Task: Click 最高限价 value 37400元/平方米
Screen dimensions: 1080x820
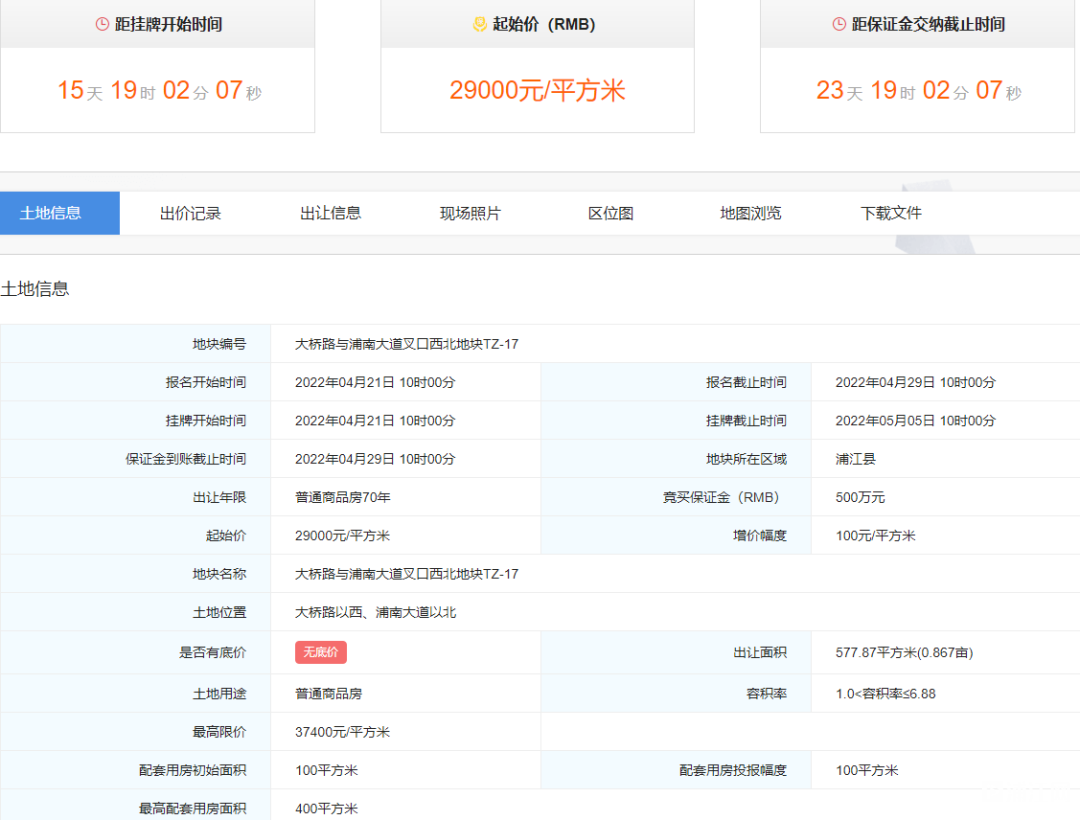Action: click(342, 732)
